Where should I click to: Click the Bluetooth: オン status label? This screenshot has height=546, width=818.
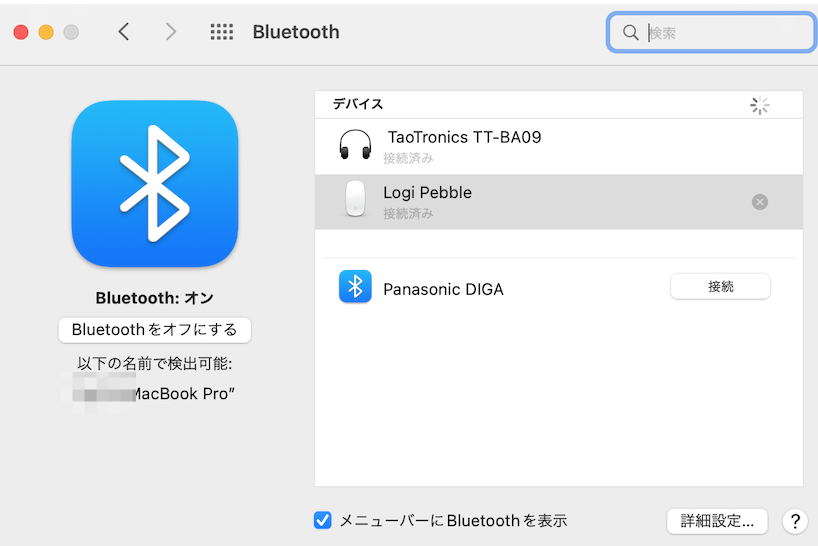(154, 298)
